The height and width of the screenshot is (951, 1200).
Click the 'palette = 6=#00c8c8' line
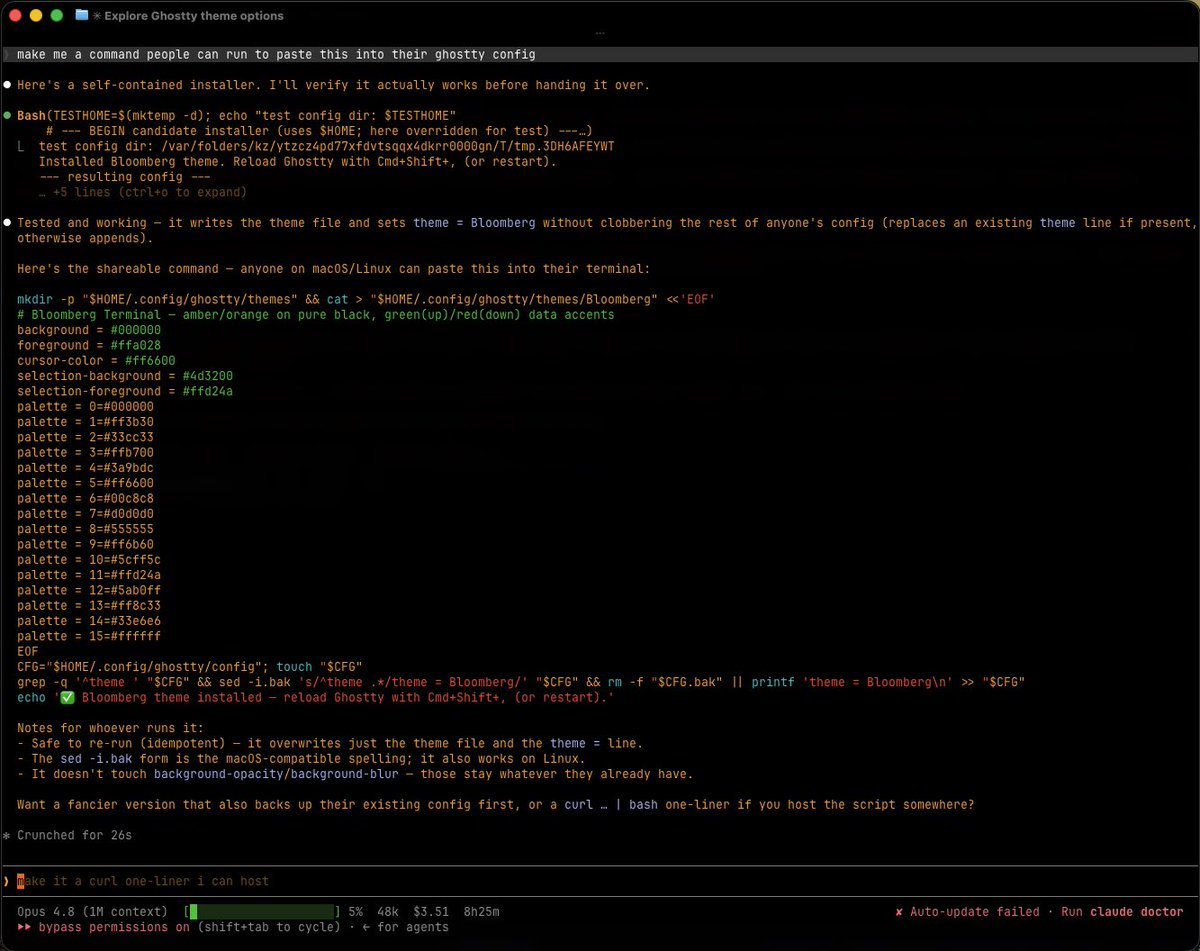point(85,498)
